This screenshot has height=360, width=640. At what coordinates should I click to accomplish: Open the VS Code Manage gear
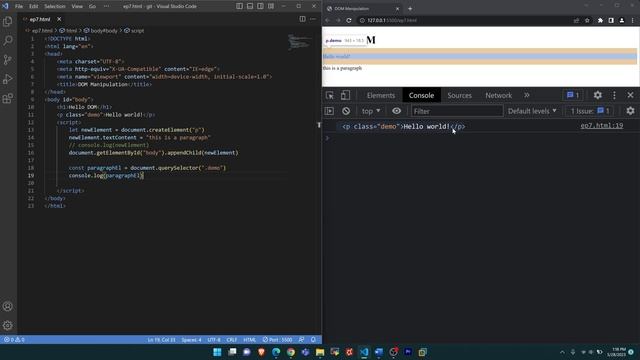point(8,325)
